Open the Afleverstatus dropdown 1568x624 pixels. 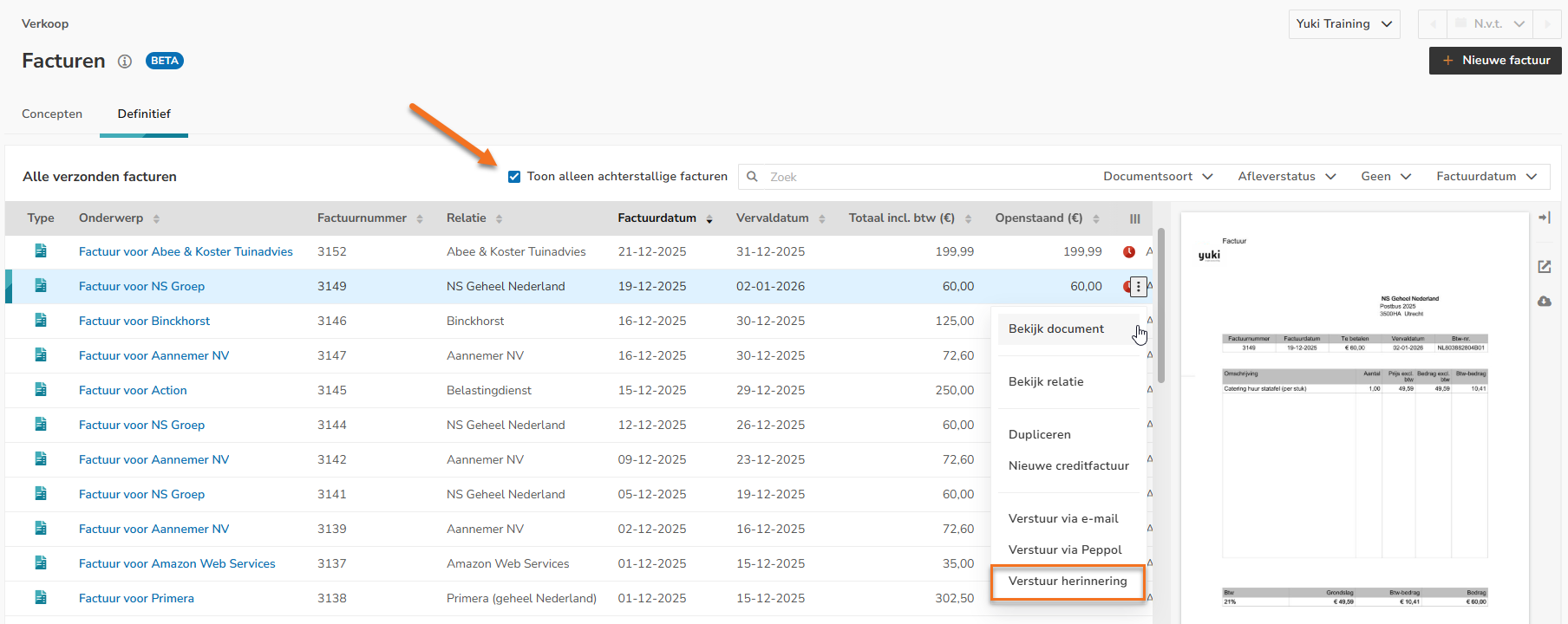pyautogui.click(x=1286, y=177)
